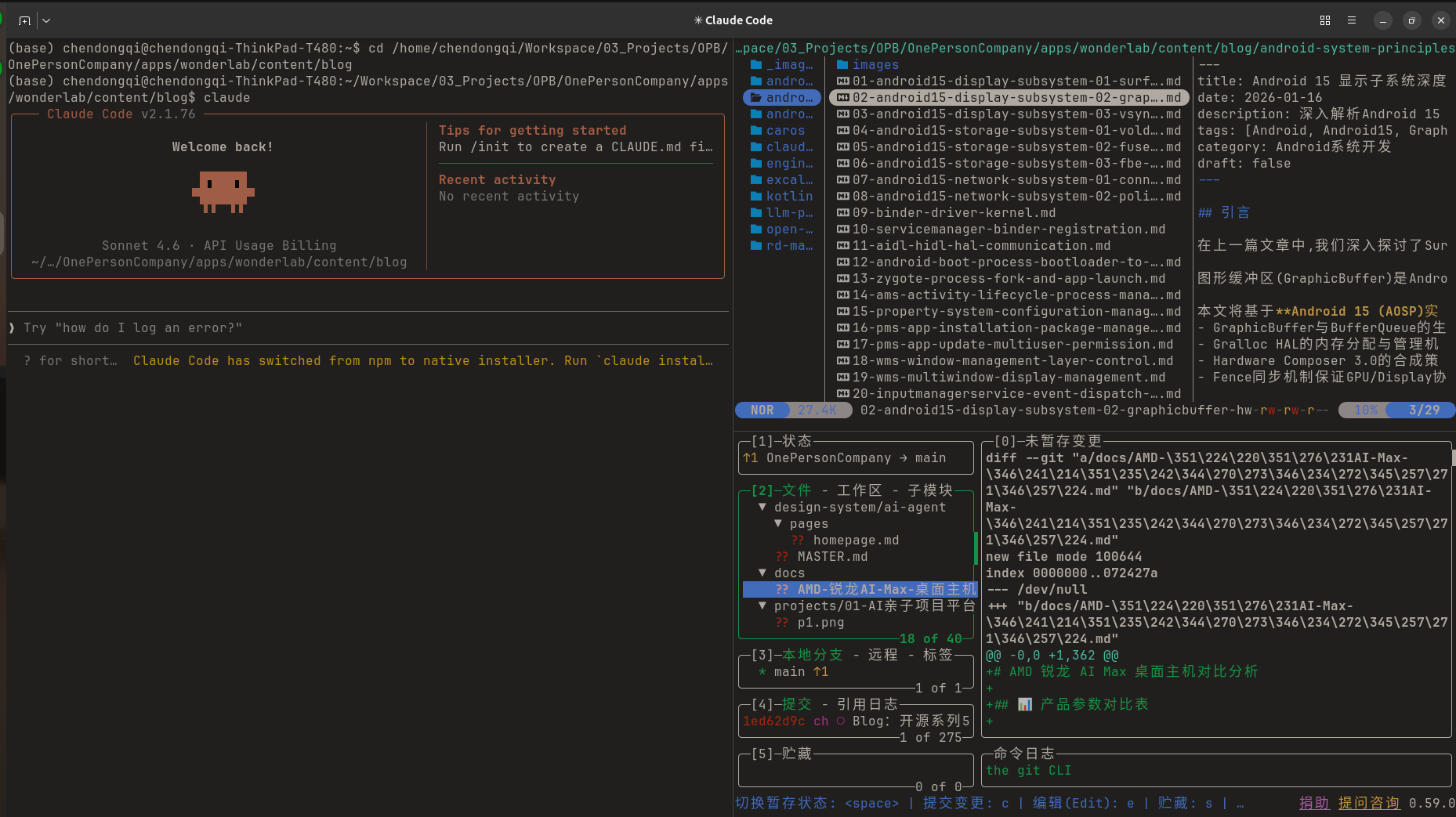1456x817 pixels.
Task: Switch to the 引用日志 tab
Action: (867, 704)
